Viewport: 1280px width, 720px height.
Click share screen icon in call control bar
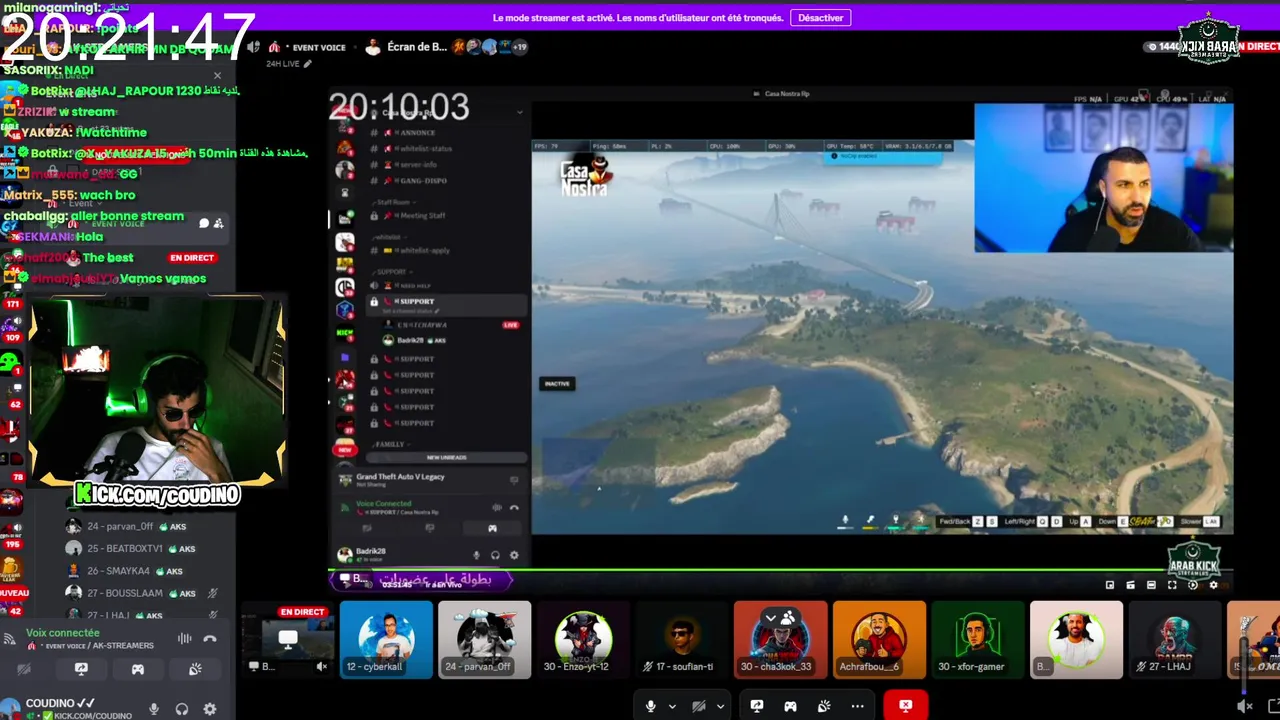click(757, 706)
